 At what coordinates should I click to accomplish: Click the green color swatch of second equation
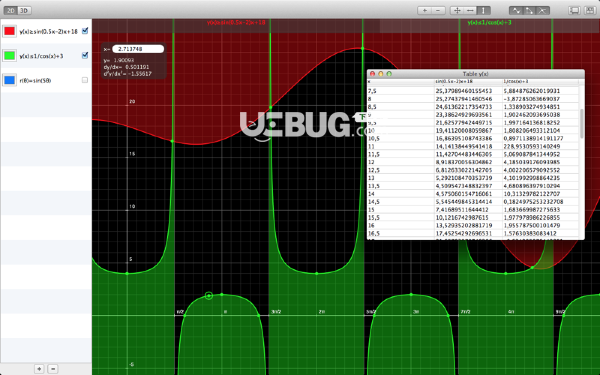click(x=10, y=55)
